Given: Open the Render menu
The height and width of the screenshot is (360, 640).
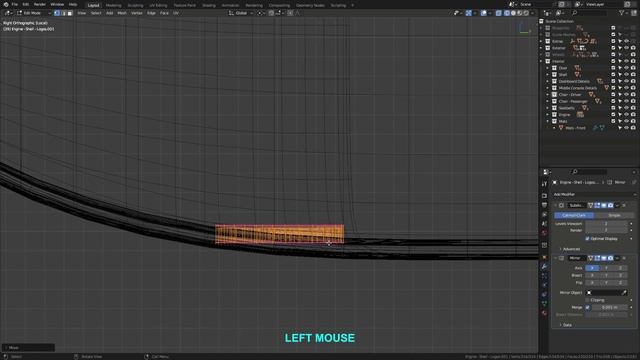Looking at the screenshot, I should (40, 4).
